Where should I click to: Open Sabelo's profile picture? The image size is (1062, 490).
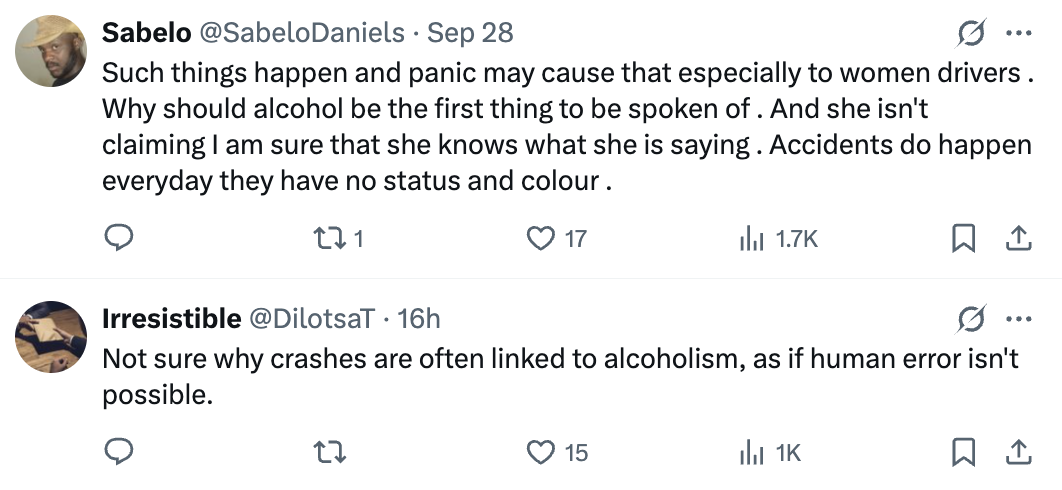[52, 50]
